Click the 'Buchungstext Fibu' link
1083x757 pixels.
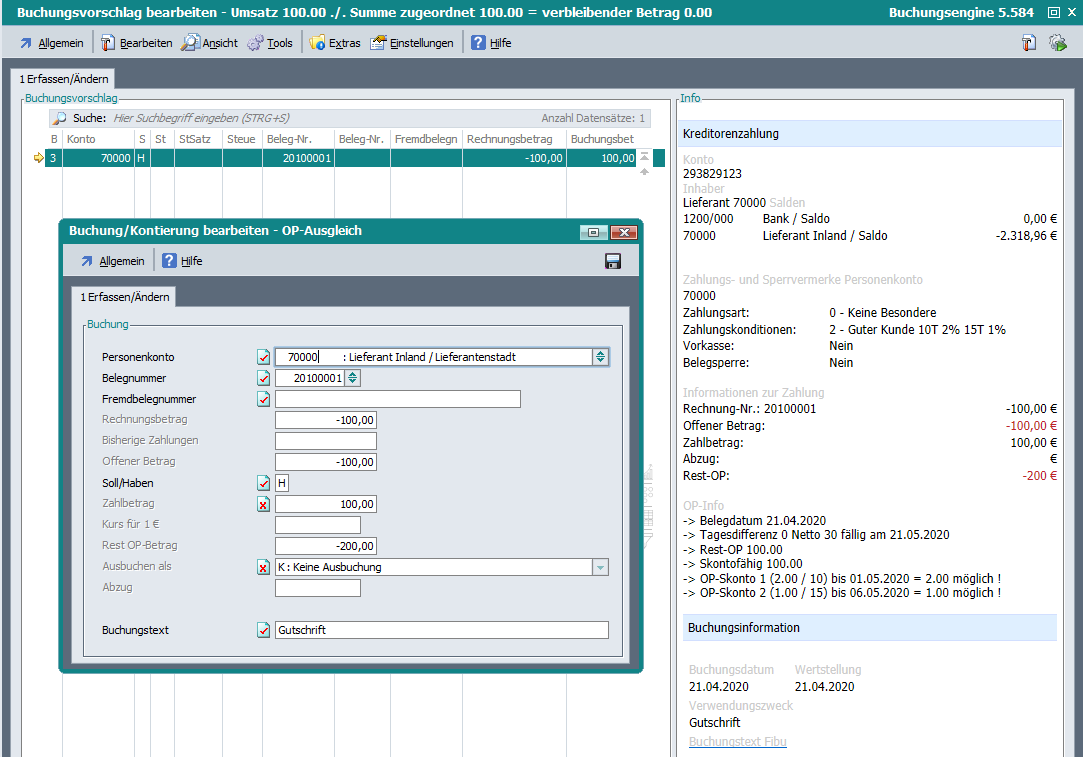[737, 741]
